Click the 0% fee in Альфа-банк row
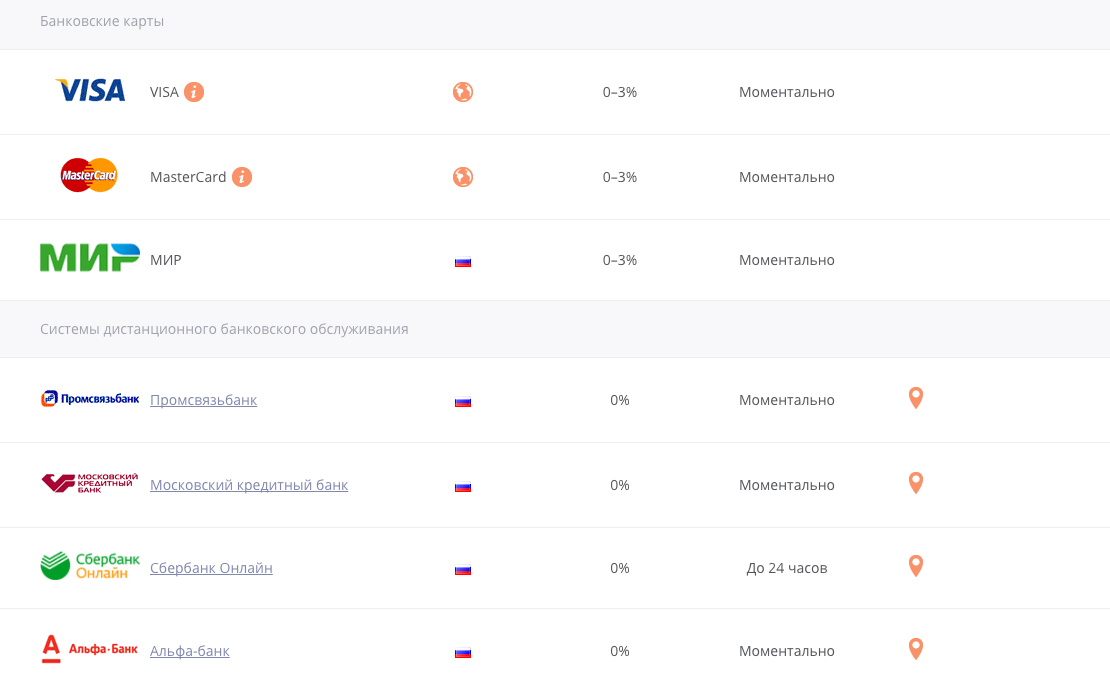This screenshot has width=1110, height=688. tap(619, 650)
